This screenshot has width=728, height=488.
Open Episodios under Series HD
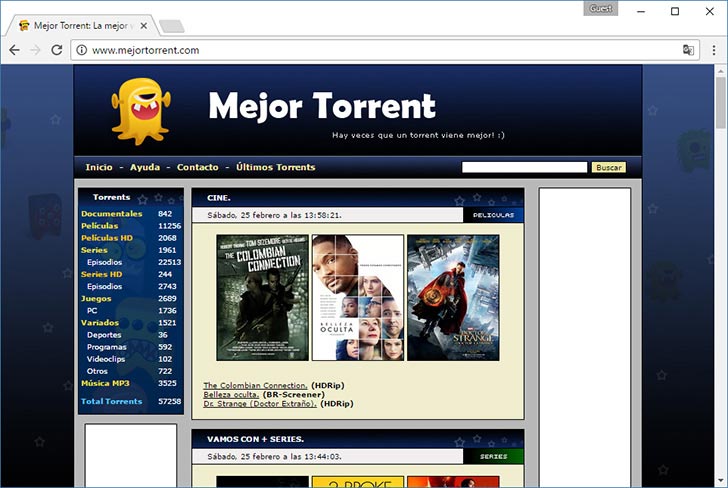click(104, 286)
